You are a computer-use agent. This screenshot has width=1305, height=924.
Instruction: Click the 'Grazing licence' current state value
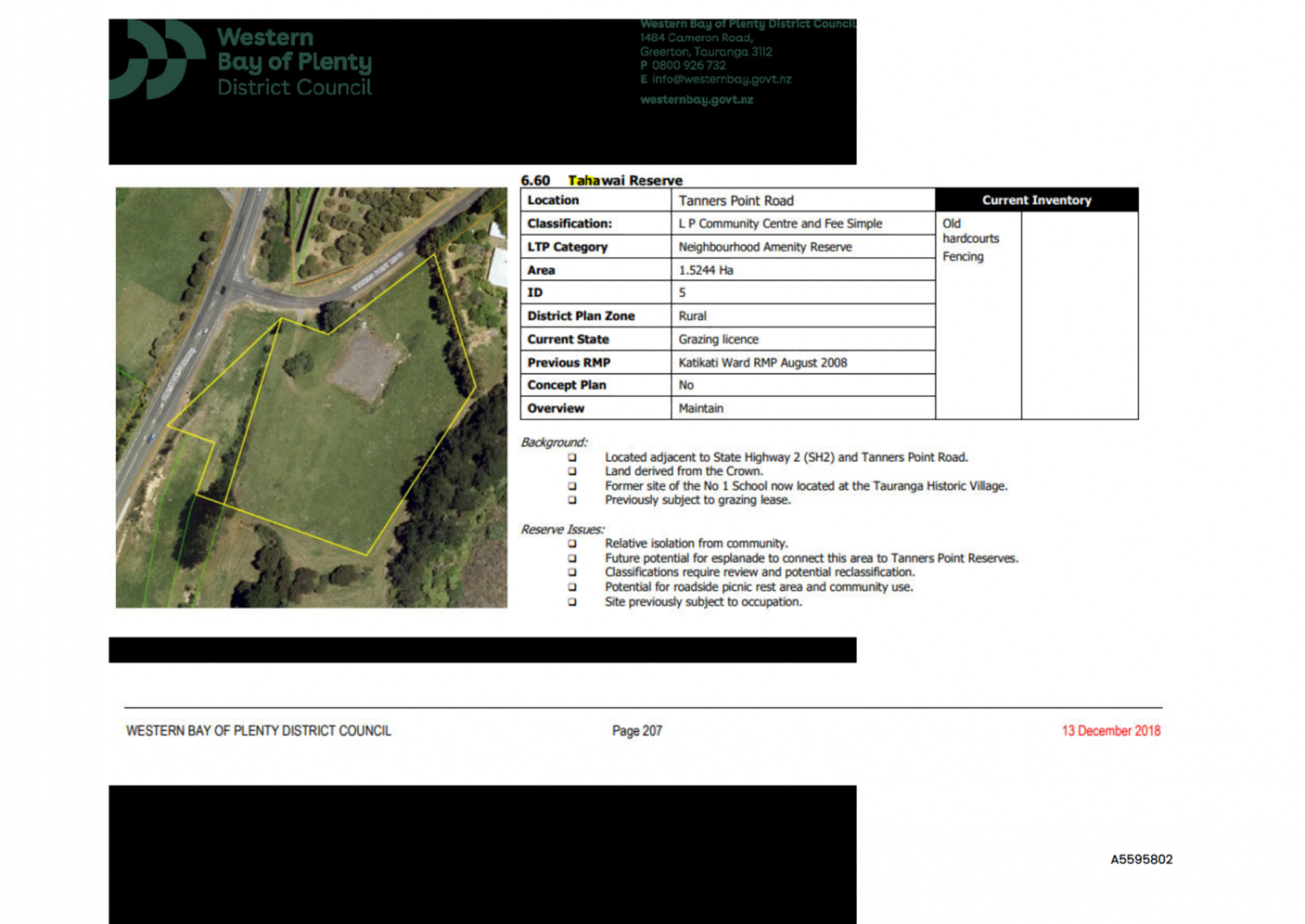[718, 340]
